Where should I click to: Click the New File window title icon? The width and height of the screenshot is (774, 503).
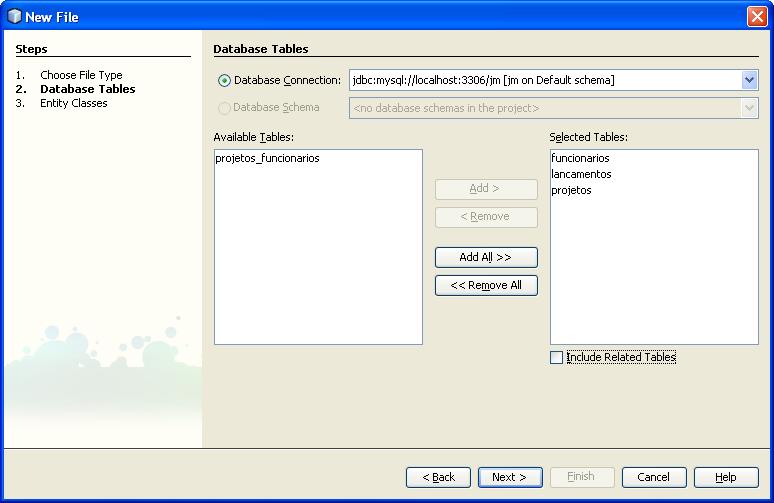click(14, 16)
